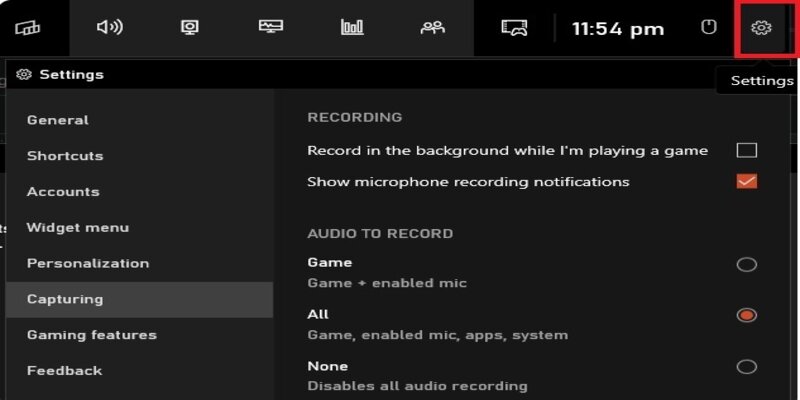Image resolution: width=800 pixels, height=400 pixels.
Task: Select the None audio radio button
Action: [746, 366]
